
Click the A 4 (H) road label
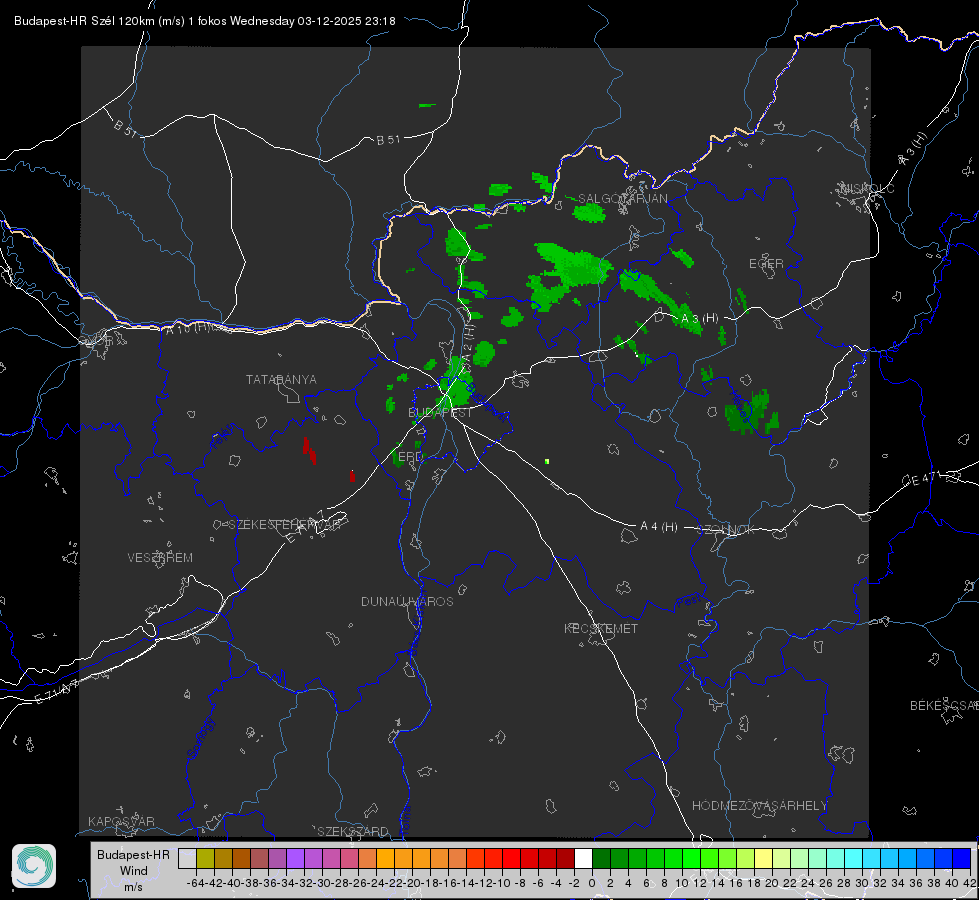(659, 527)
